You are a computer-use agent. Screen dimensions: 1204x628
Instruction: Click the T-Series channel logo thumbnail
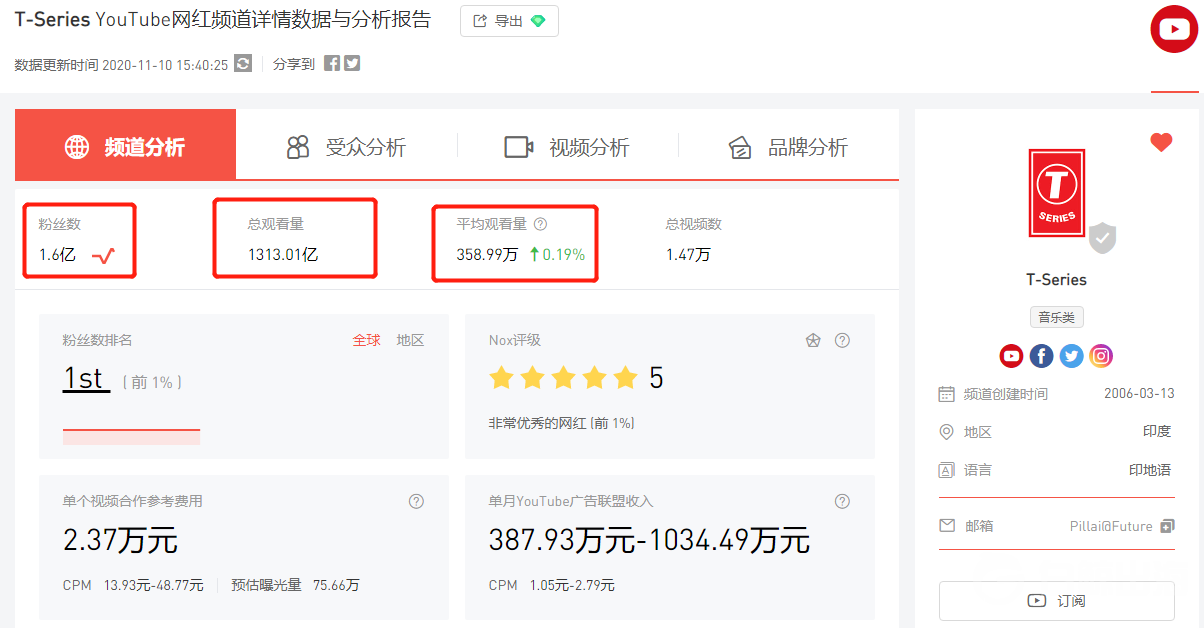pyautogui.click(x=1056, y=193)
